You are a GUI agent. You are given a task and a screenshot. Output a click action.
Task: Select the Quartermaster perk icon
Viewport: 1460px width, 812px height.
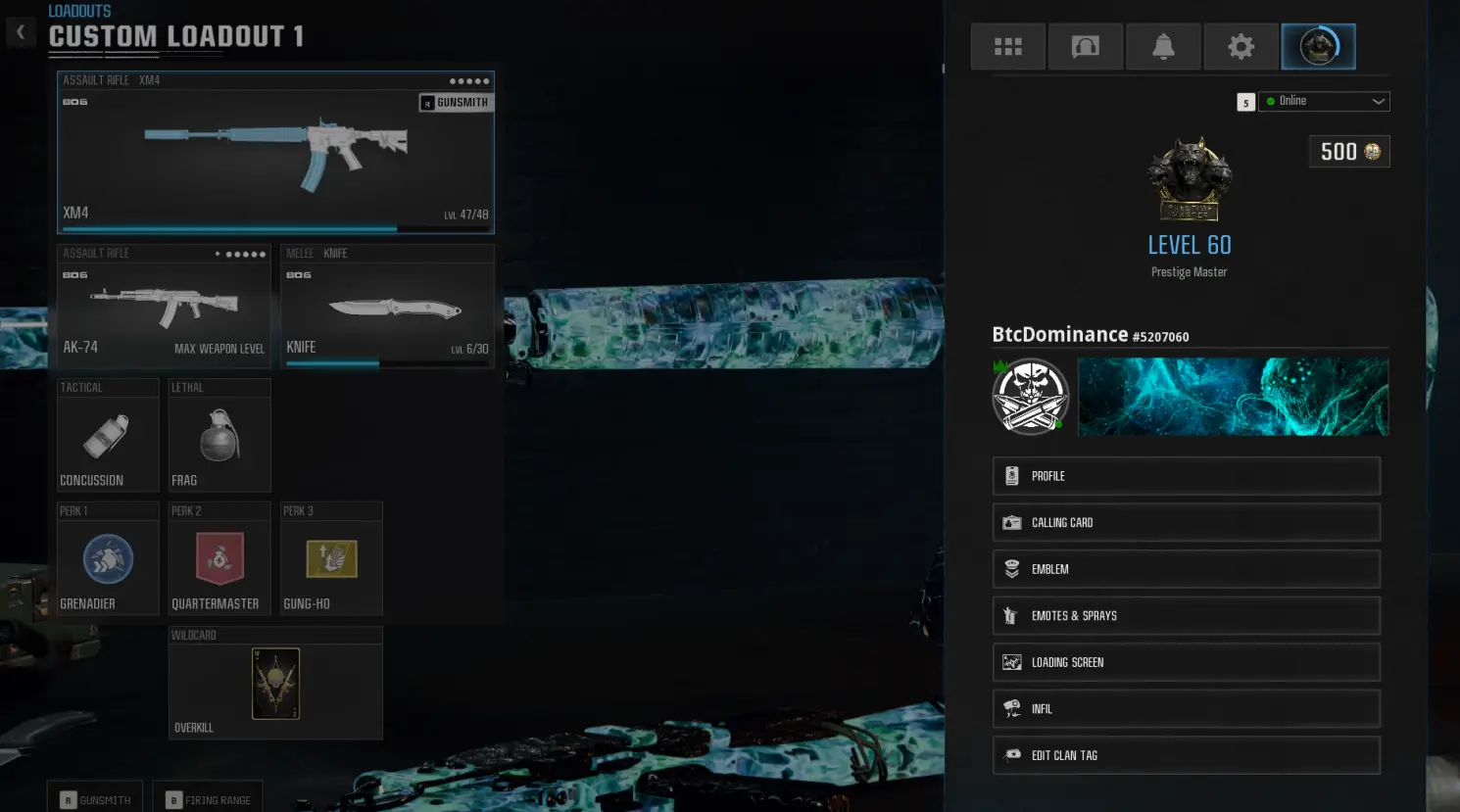[219, 558]
